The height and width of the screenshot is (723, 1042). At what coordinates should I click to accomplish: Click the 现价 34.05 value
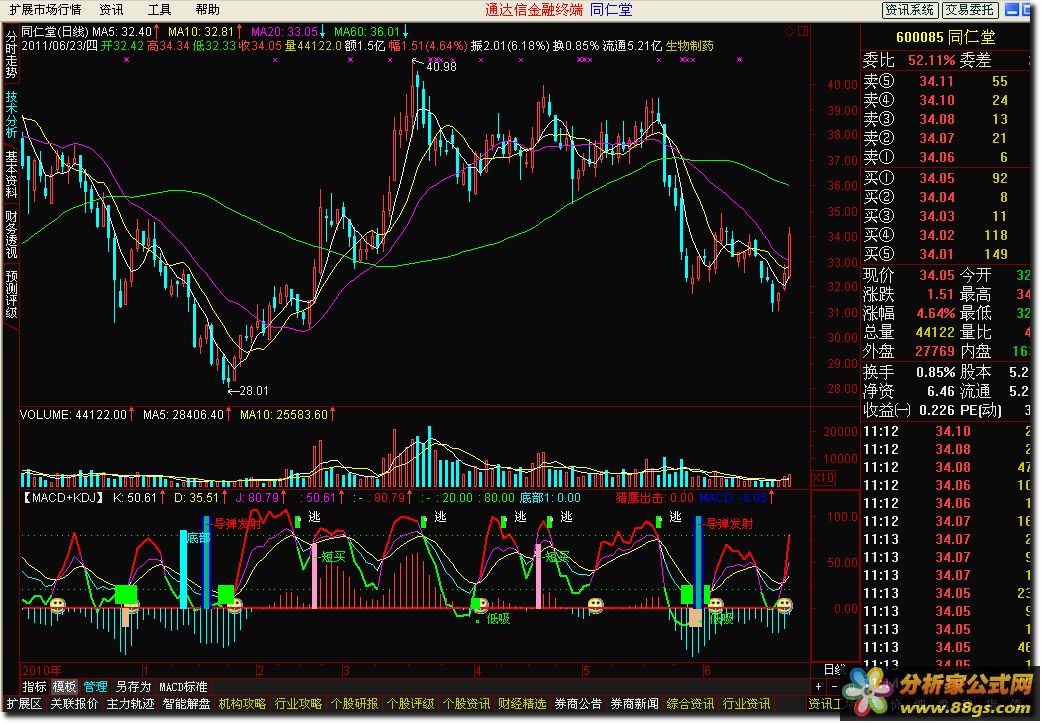[x=937, y=274]
